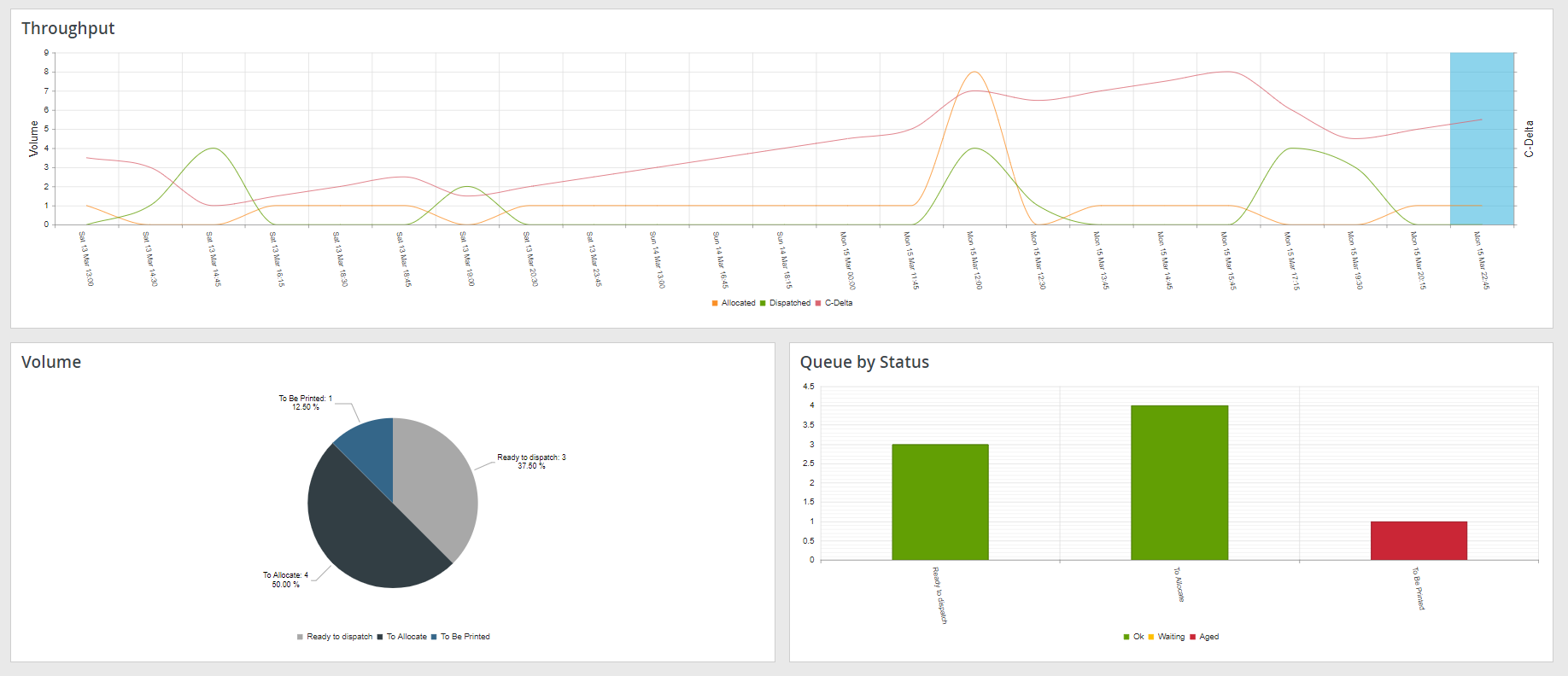
Task: Toggle the Waiting series in Queue legend
Action: point(1167,637)
